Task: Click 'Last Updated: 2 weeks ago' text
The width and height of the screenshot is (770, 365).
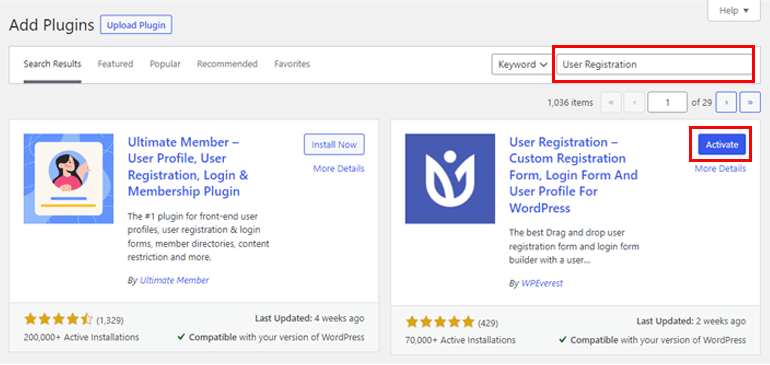Action: [x=691, y=321]
